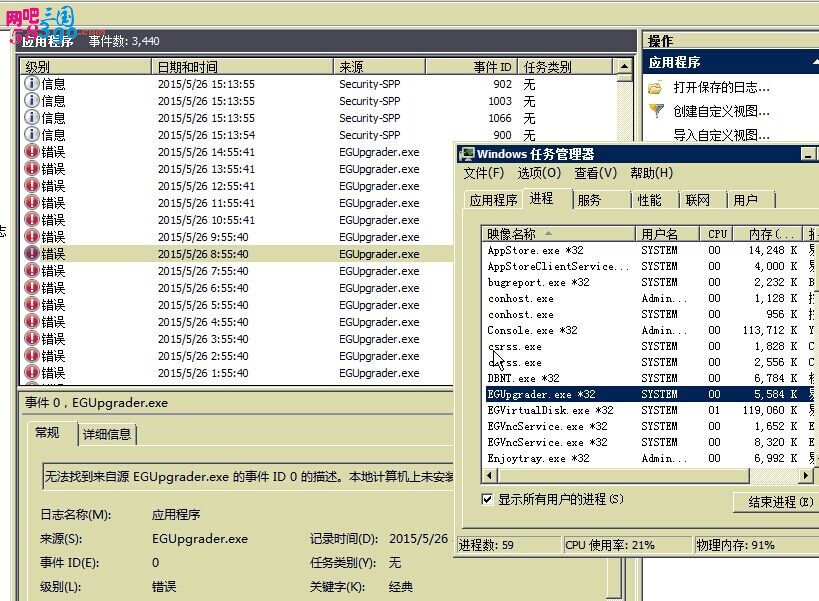Screen dimensions: 819x601
Task: Click the error icon of the 13:55:41 event
Action: (32, 169)
